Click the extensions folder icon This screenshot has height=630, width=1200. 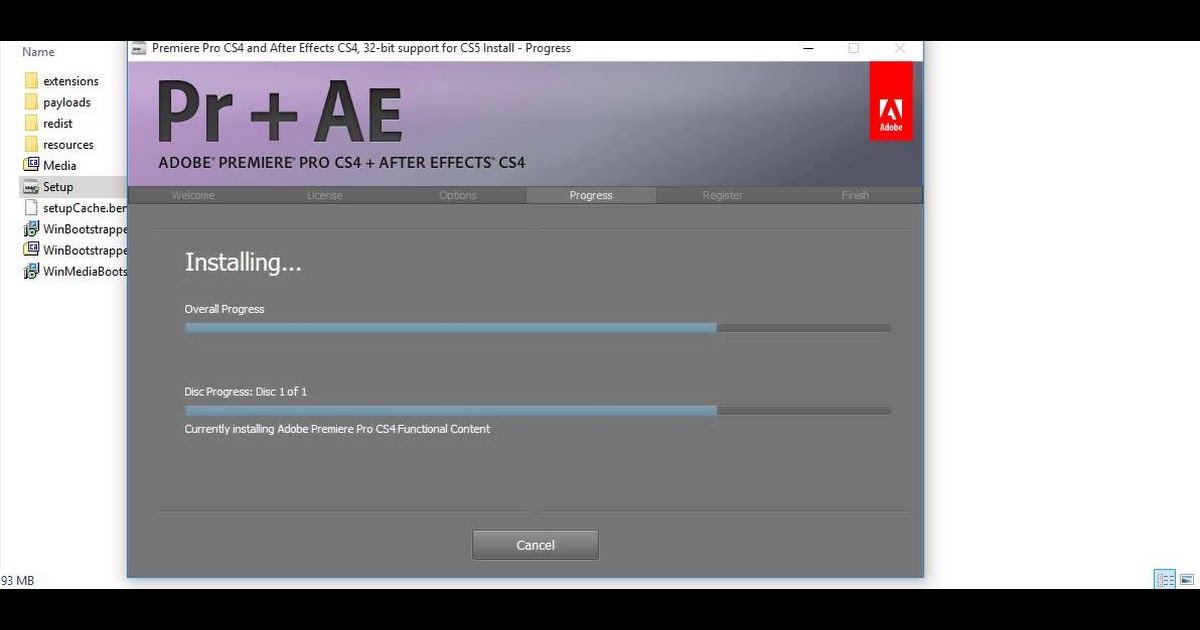click(x=31, y=81)
